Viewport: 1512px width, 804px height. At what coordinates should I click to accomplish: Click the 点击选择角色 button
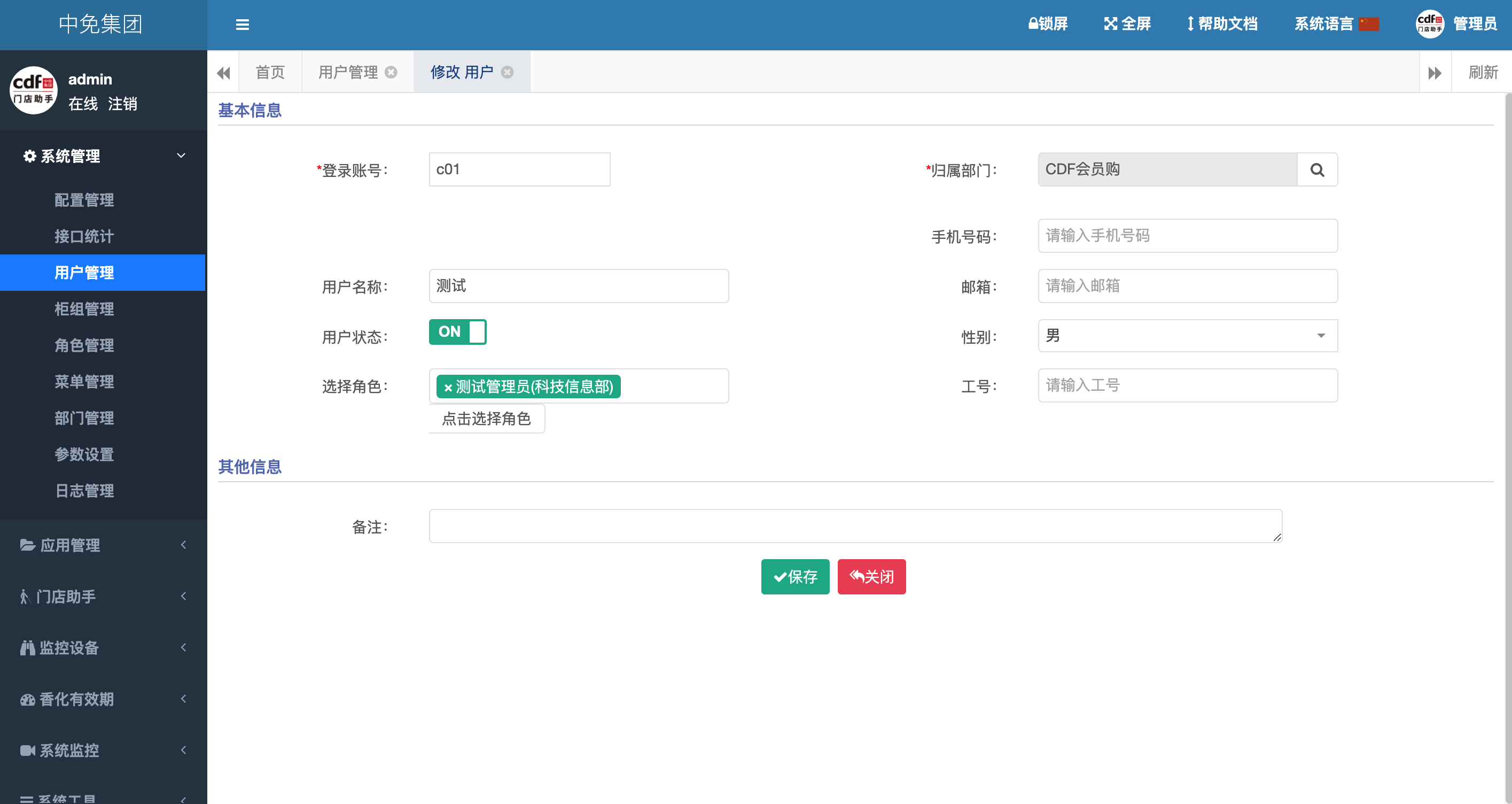pyautogui.click(x=486, y=419)
